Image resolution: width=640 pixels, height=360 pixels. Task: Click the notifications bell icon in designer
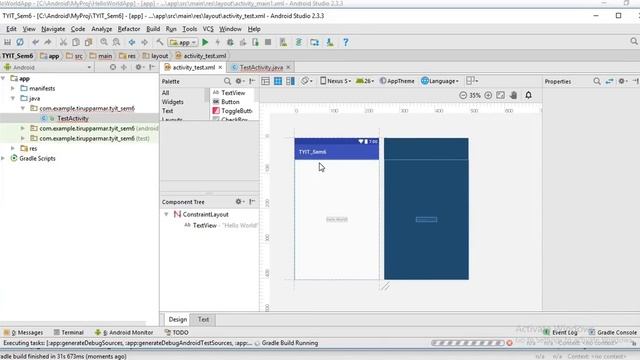528,95
